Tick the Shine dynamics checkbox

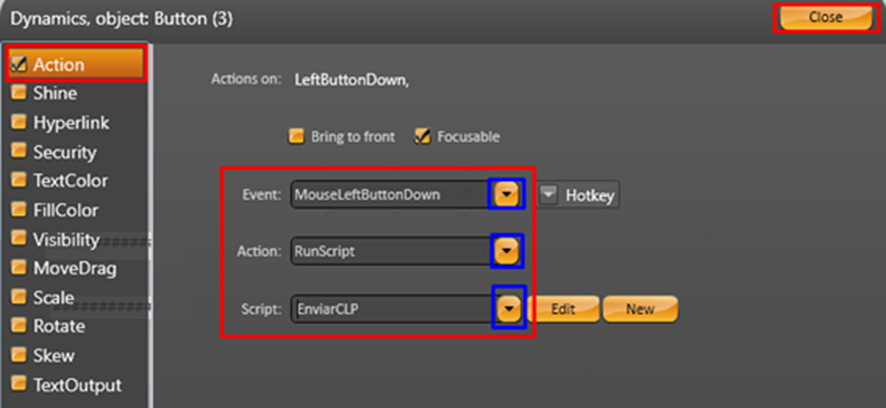pyautogui.click(x=18, y=94)
